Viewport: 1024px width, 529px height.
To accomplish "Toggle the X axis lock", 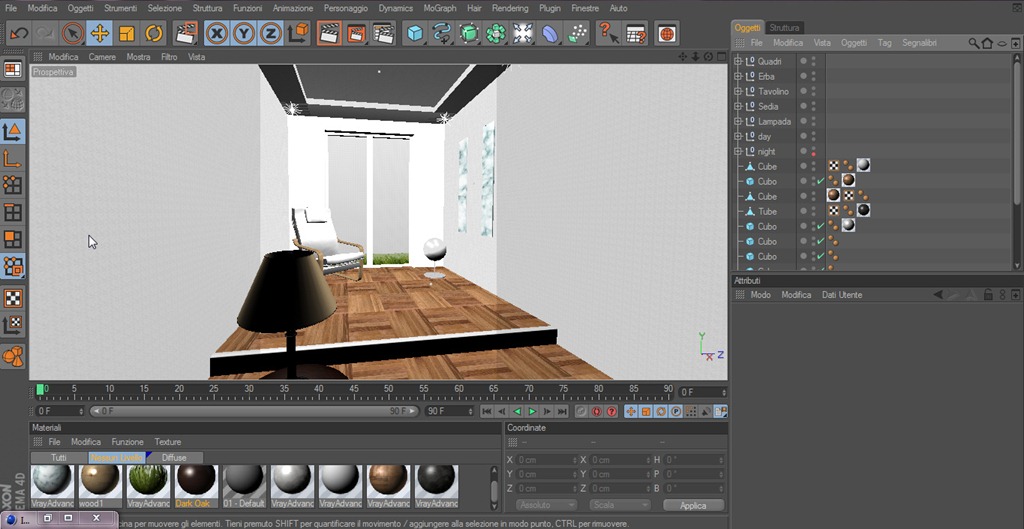I will (217, 33).
